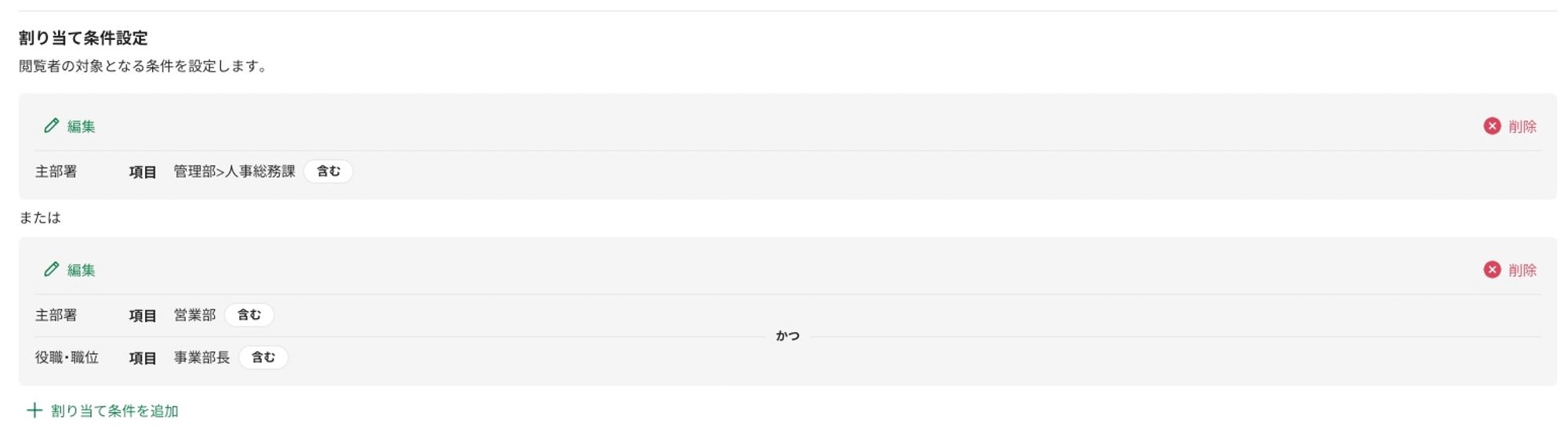Click the かつ connector label
Viewport: 1568px width, 438px height.
[787, 336]
